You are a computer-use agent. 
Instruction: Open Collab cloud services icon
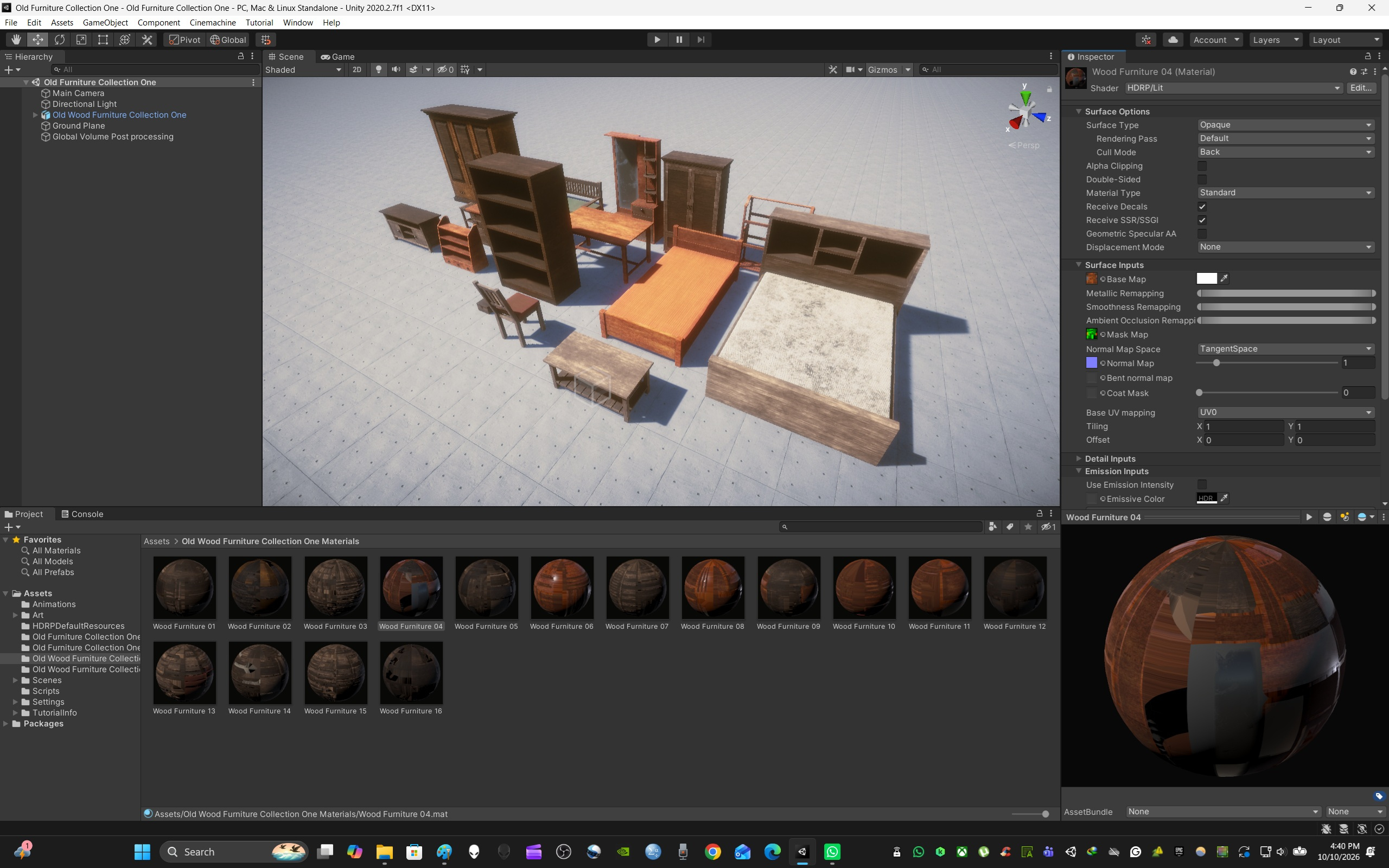click(x=1173, y=40)
